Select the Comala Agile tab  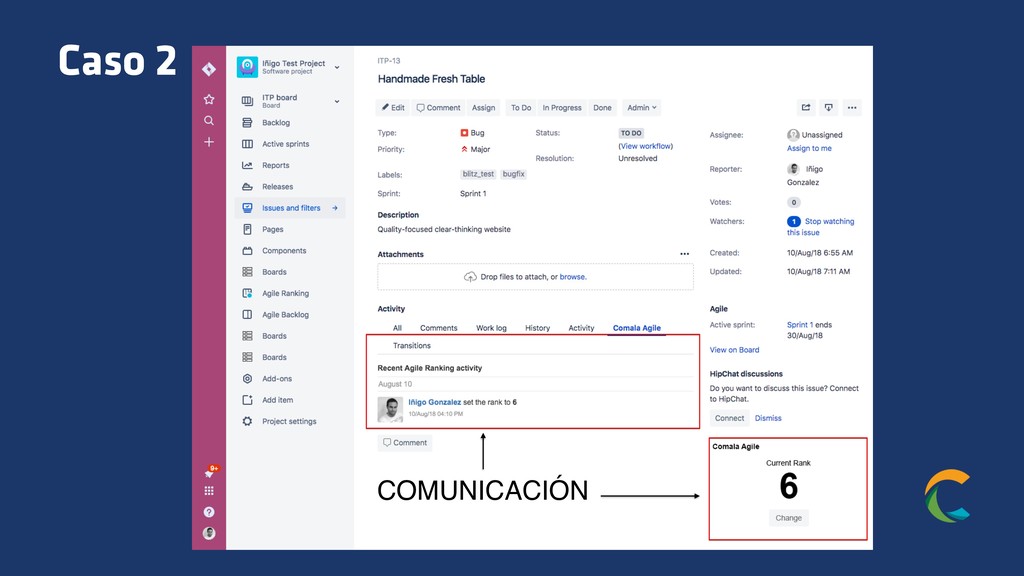(637, 328)
